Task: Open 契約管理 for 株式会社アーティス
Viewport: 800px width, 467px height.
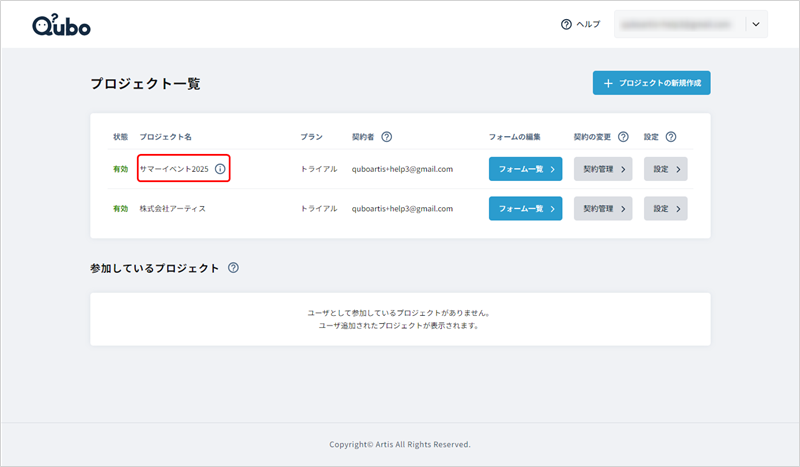Action: [x=602, y=208]
